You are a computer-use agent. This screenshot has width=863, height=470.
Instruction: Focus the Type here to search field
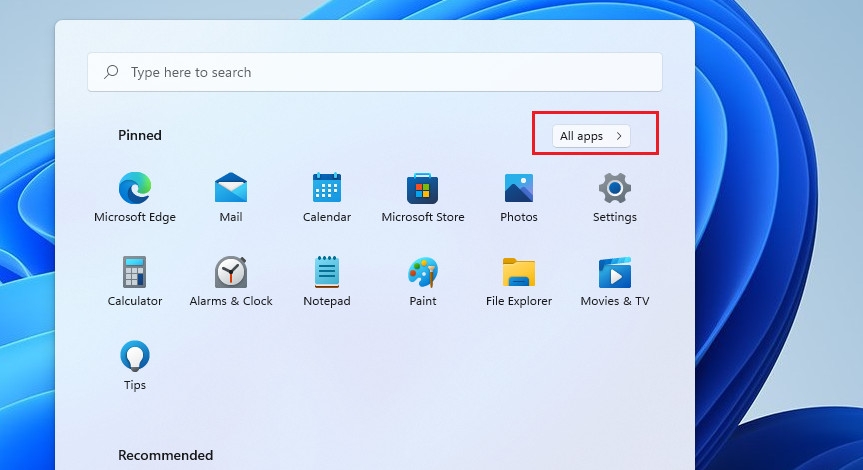tap(375, 72)
